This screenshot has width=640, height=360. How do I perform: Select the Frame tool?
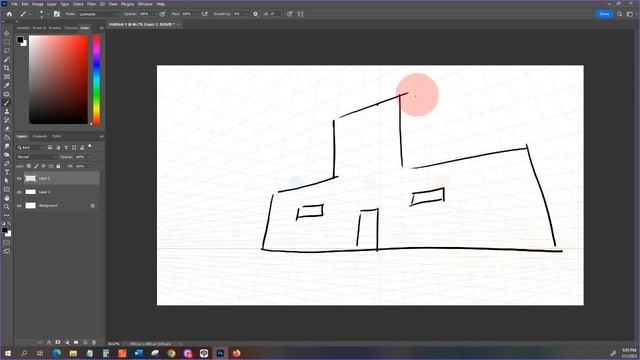pos(7,77)
